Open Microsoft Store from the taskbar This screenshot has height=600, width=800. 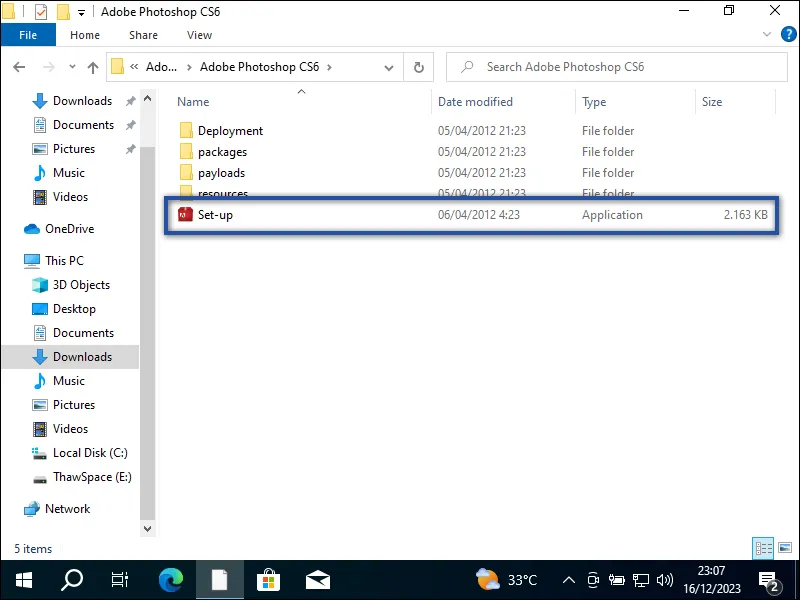point(269,579)
